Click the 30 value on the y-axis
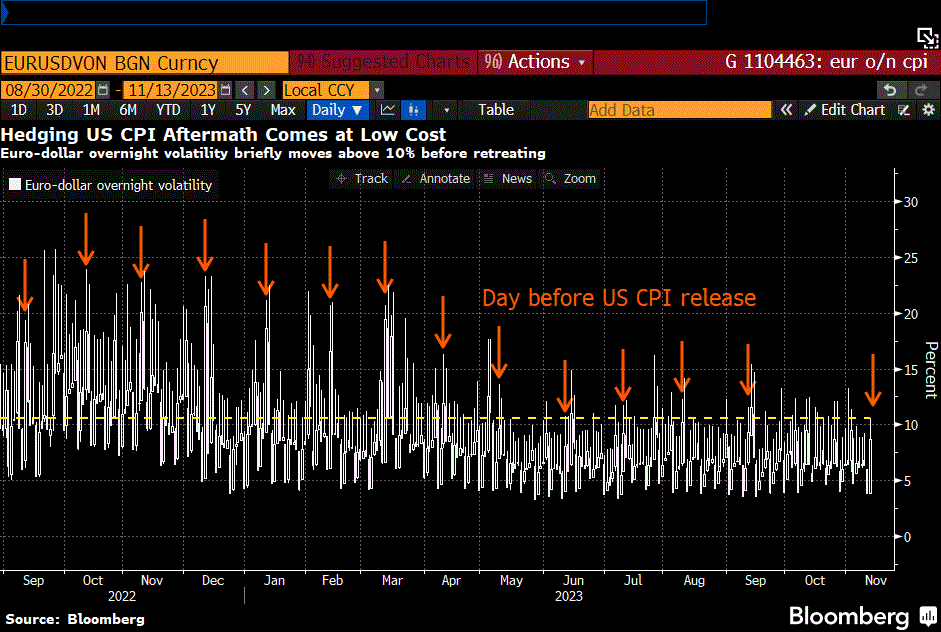Image resolution: width=941 pixels, height=632 pixels. (910, 202)
